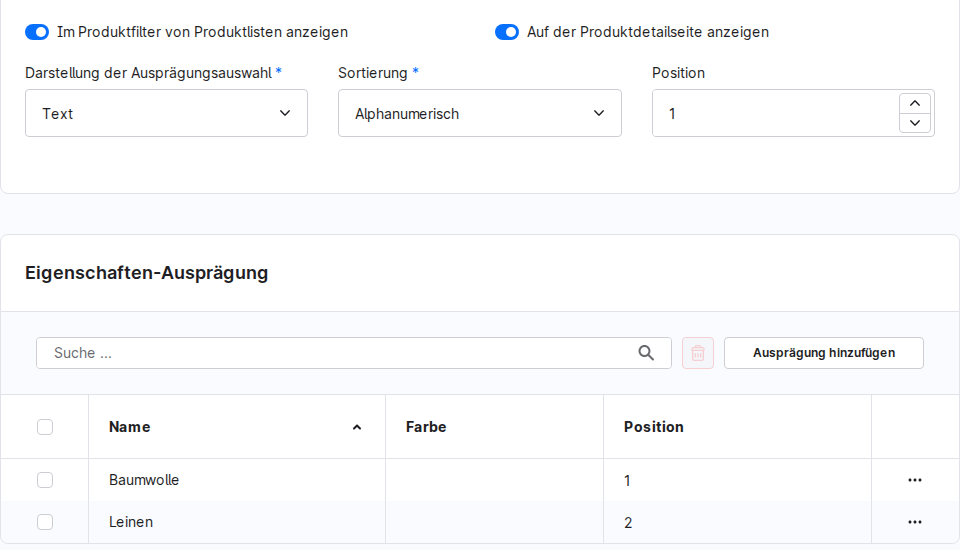Click the Farbe column header
The image size is (960, 550).
(494, 427)
